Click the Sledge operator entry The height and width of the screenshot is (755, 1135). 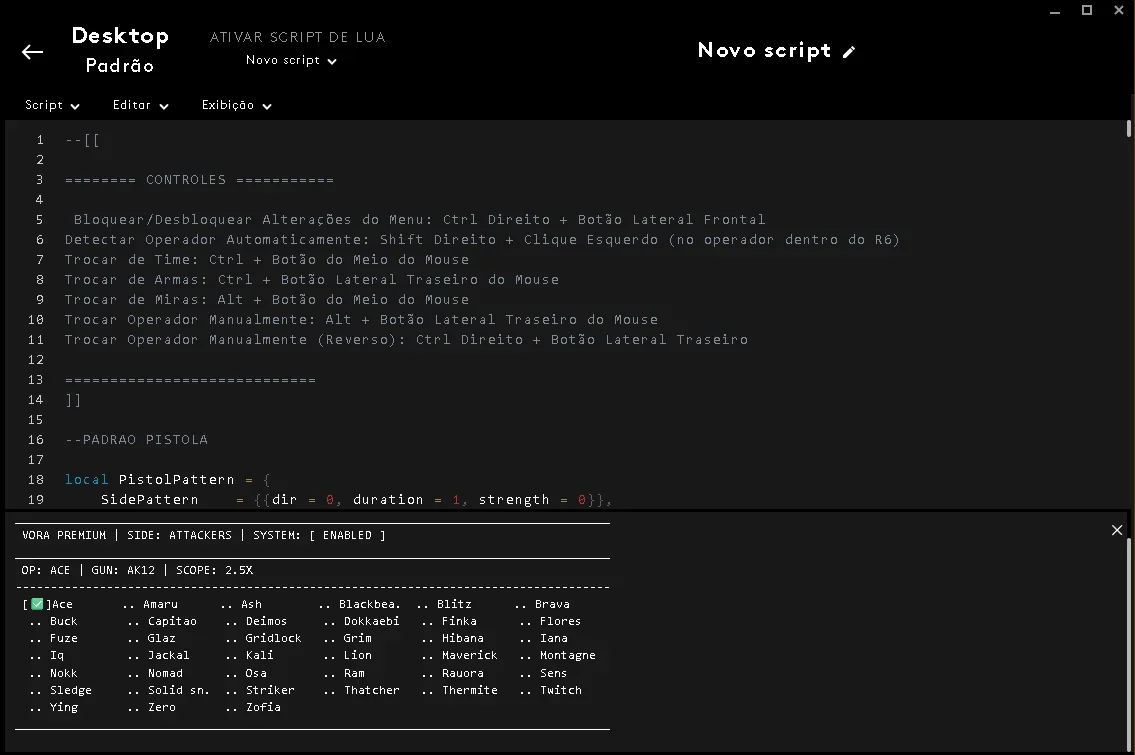[x=70, y=690]
